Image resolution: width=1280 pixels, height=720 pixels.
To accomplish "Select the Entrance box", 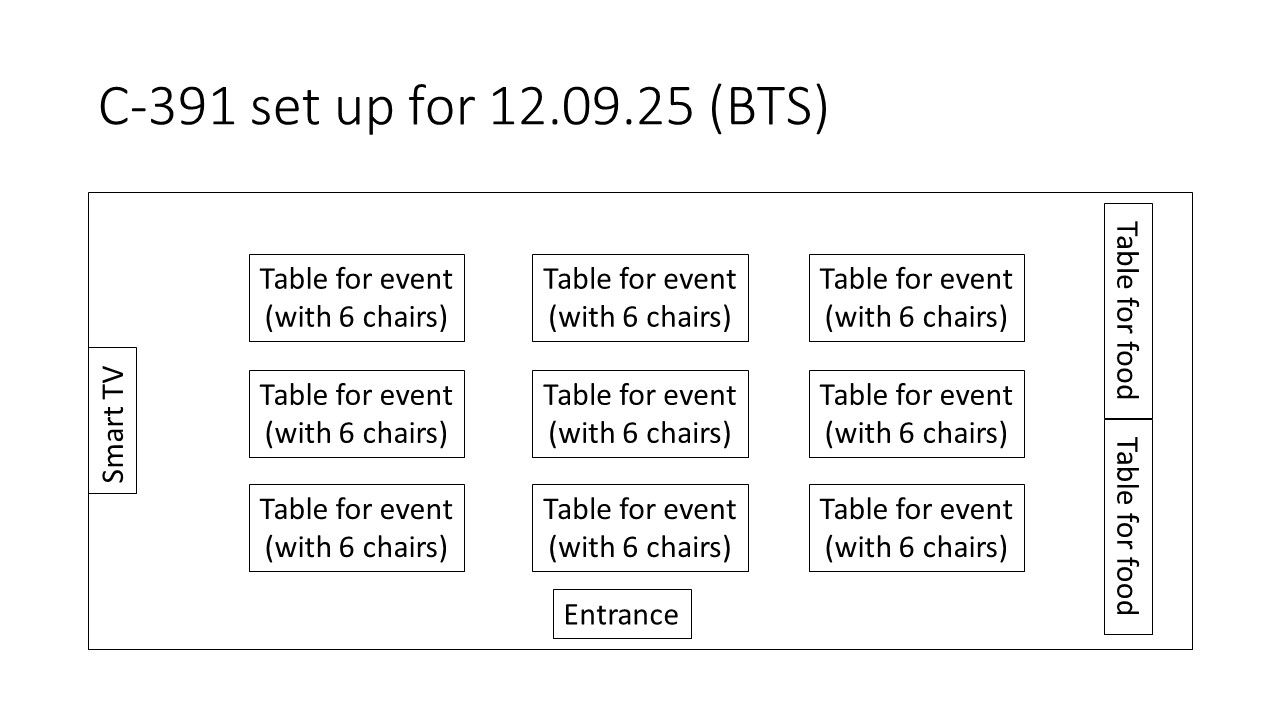I will [621, 614].
